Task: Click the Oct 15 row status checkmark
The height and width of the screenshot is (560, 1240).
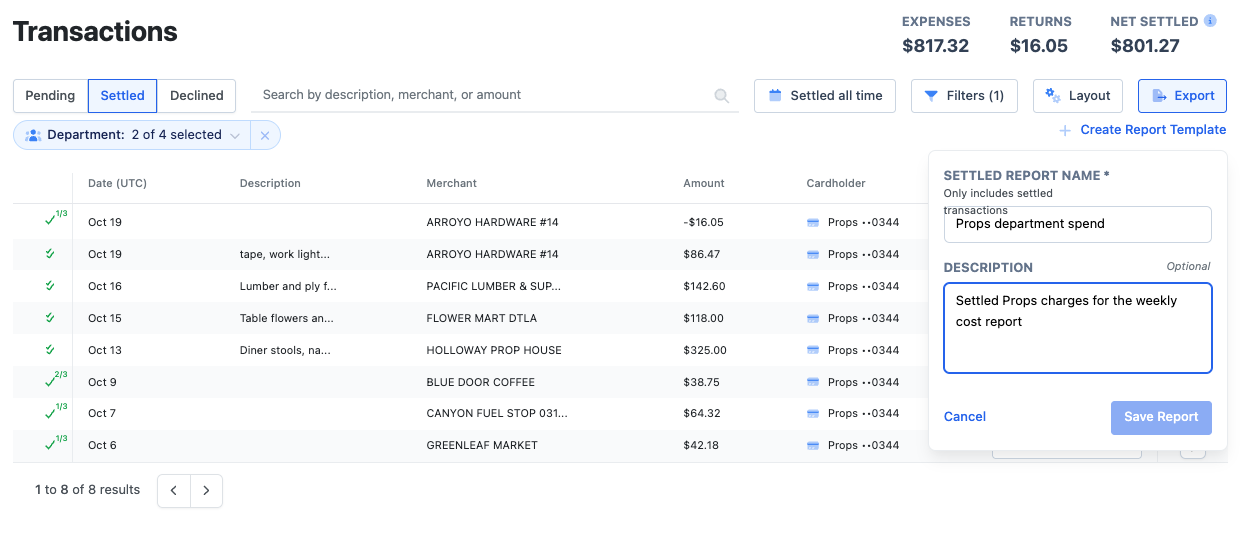Action: (50, 318)
